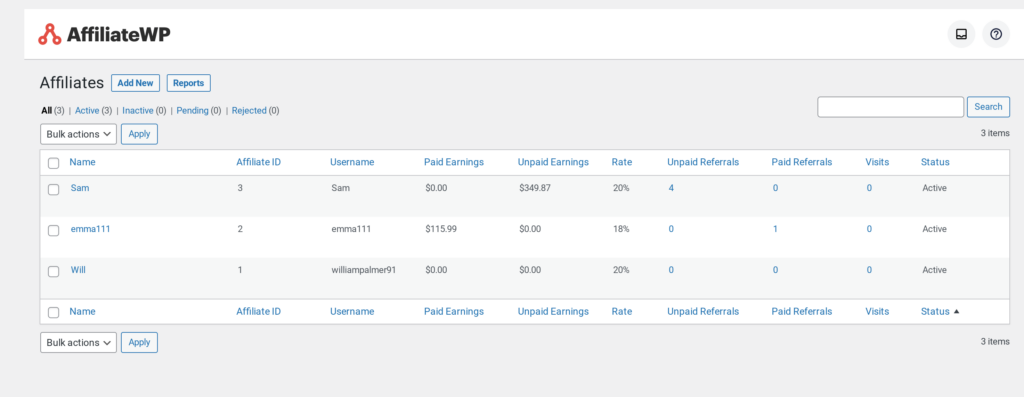
Task: Click footer Unpaid Earnings column link
Action: (553, 311)
